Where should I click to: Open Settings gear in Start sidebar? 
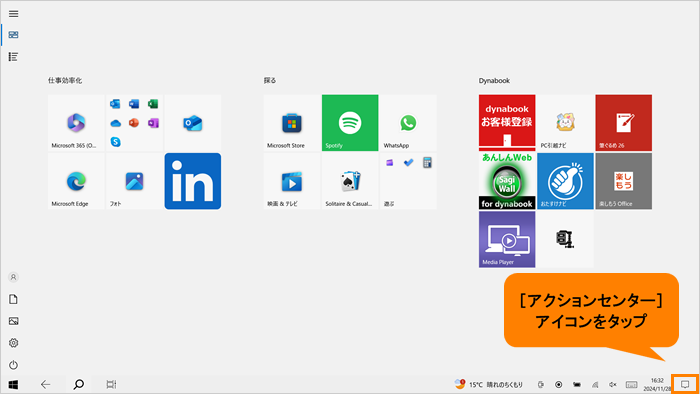tap(13, 343)
